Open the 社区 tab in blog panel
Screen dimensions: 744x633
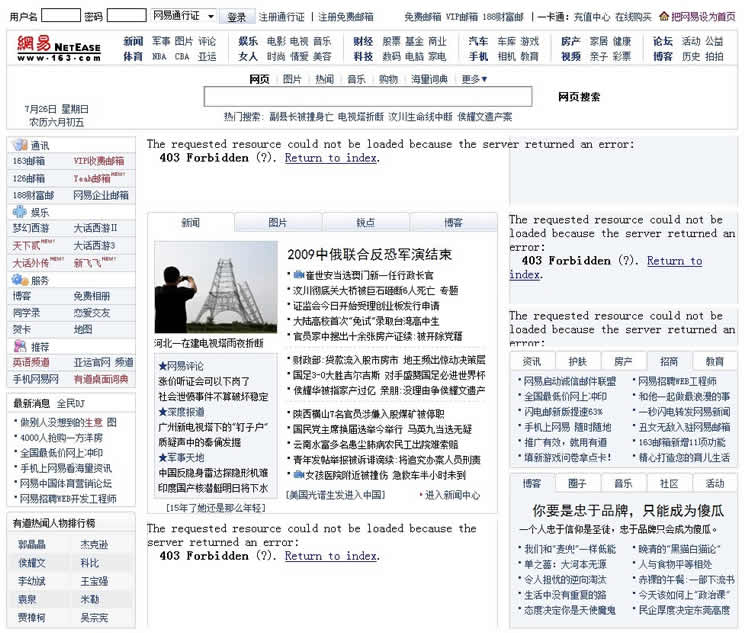(669, 484)
